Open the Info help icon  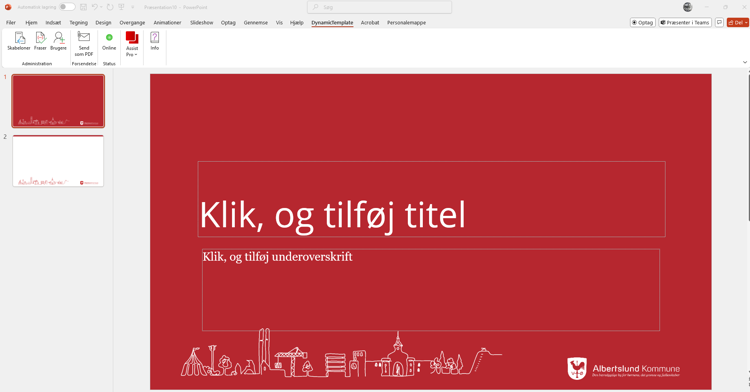154,41
